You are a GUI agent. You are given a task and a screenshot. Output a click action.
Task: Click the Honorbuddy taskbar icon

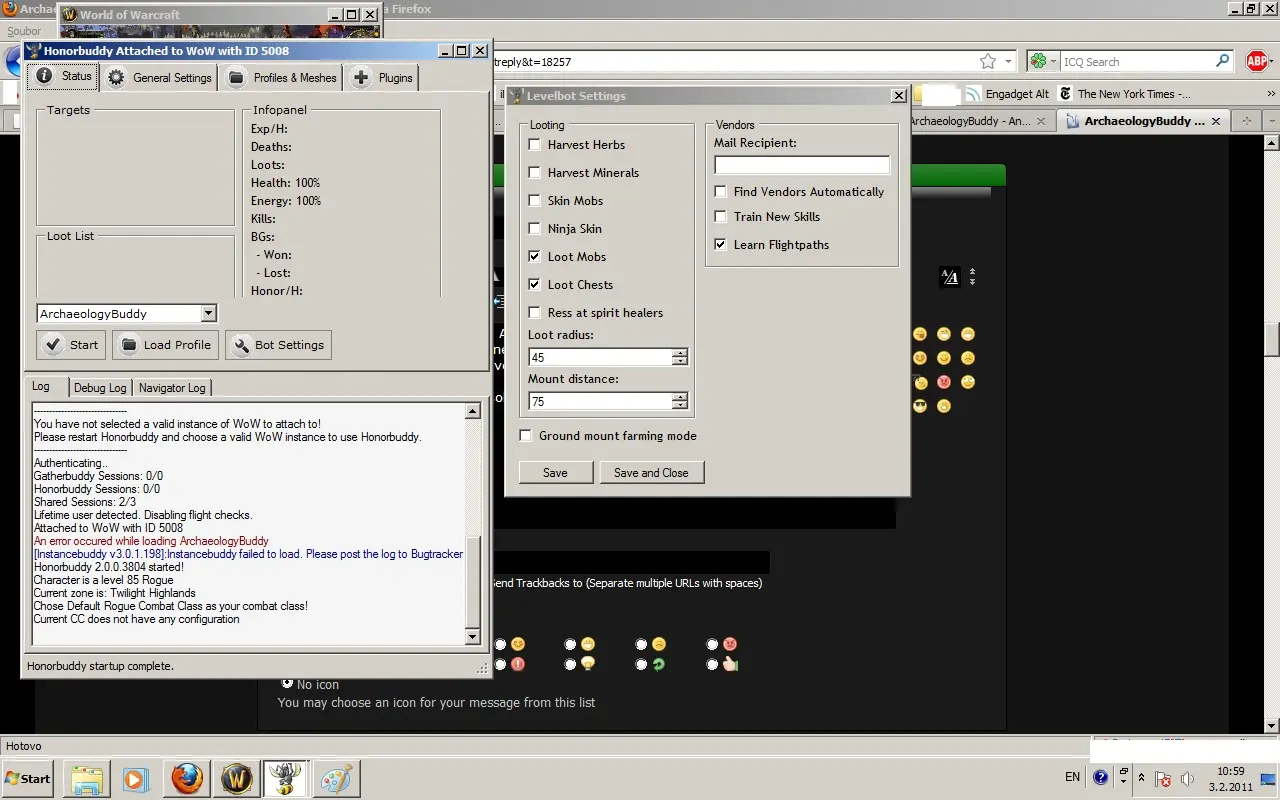[x=286, y=778]
